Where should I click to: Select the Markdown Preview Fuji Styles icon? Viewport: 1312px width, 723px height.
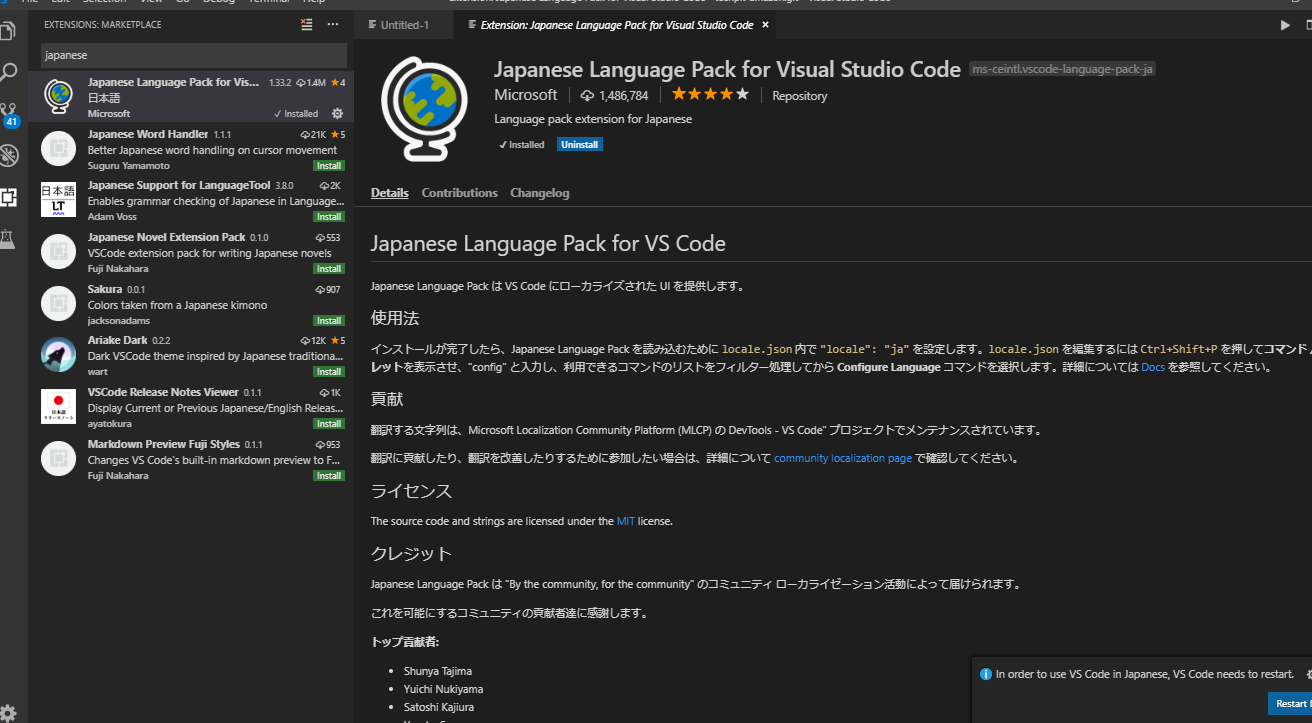58,458
